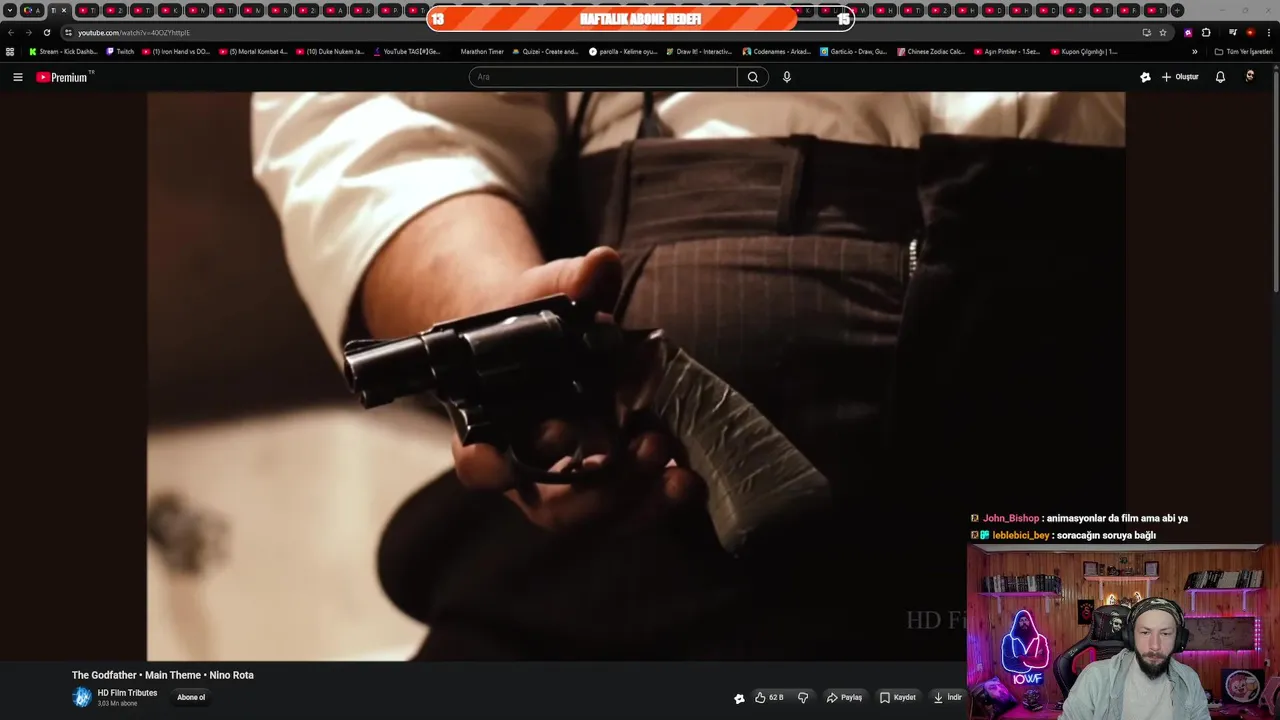1280x720 pixels.
Task: Open Codenames - Arkadaş bookmark
Action: point(776,51)
